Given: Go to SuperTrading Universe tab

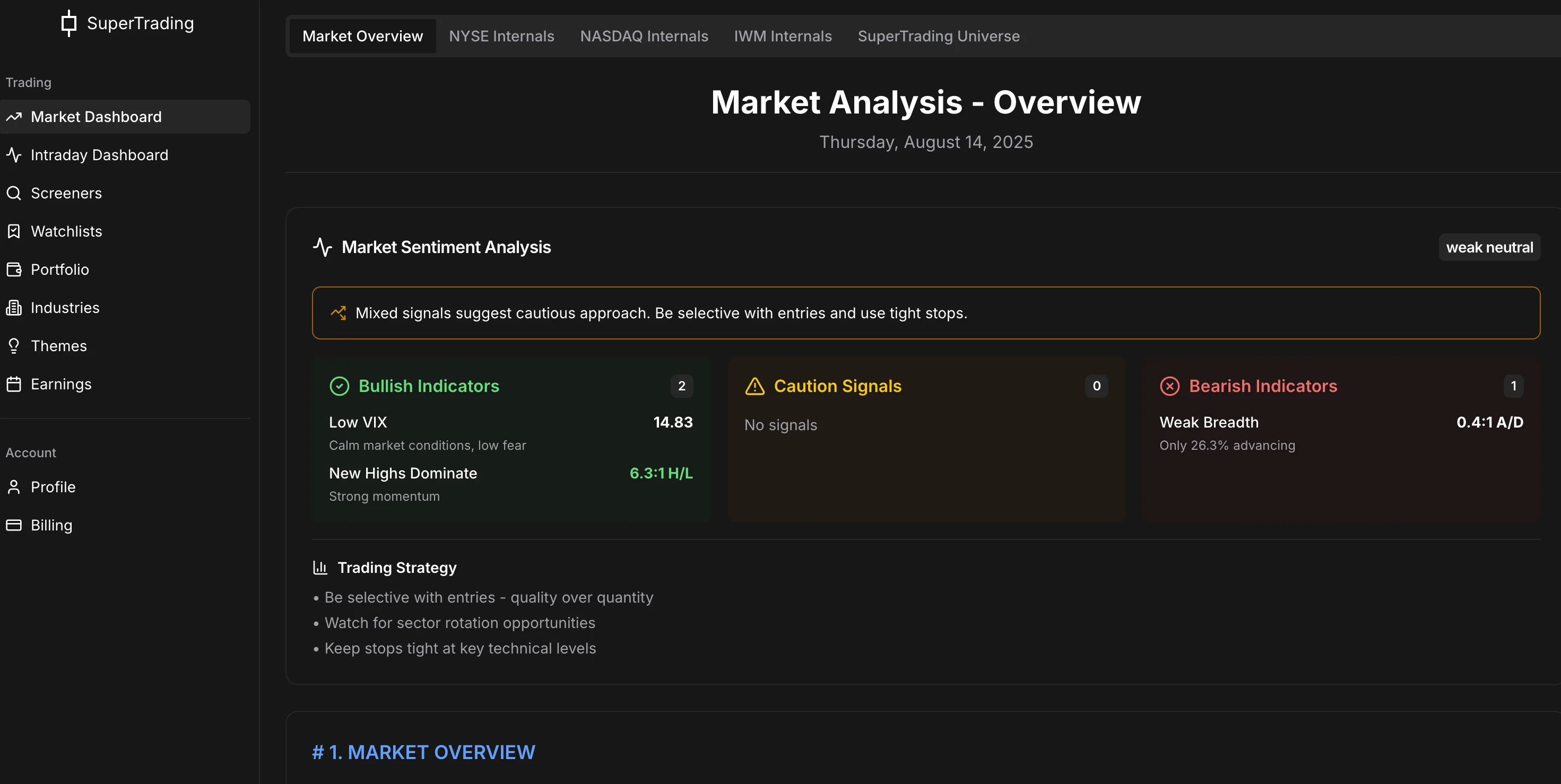Looking at the screenshot, I should click(938, 37).
